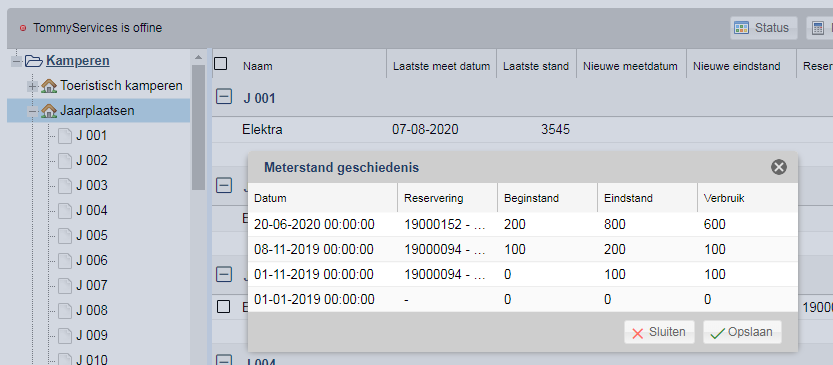Click the Verbruik column header in the dialog
The width and height of the screenshot is (833, 365).
747,198
